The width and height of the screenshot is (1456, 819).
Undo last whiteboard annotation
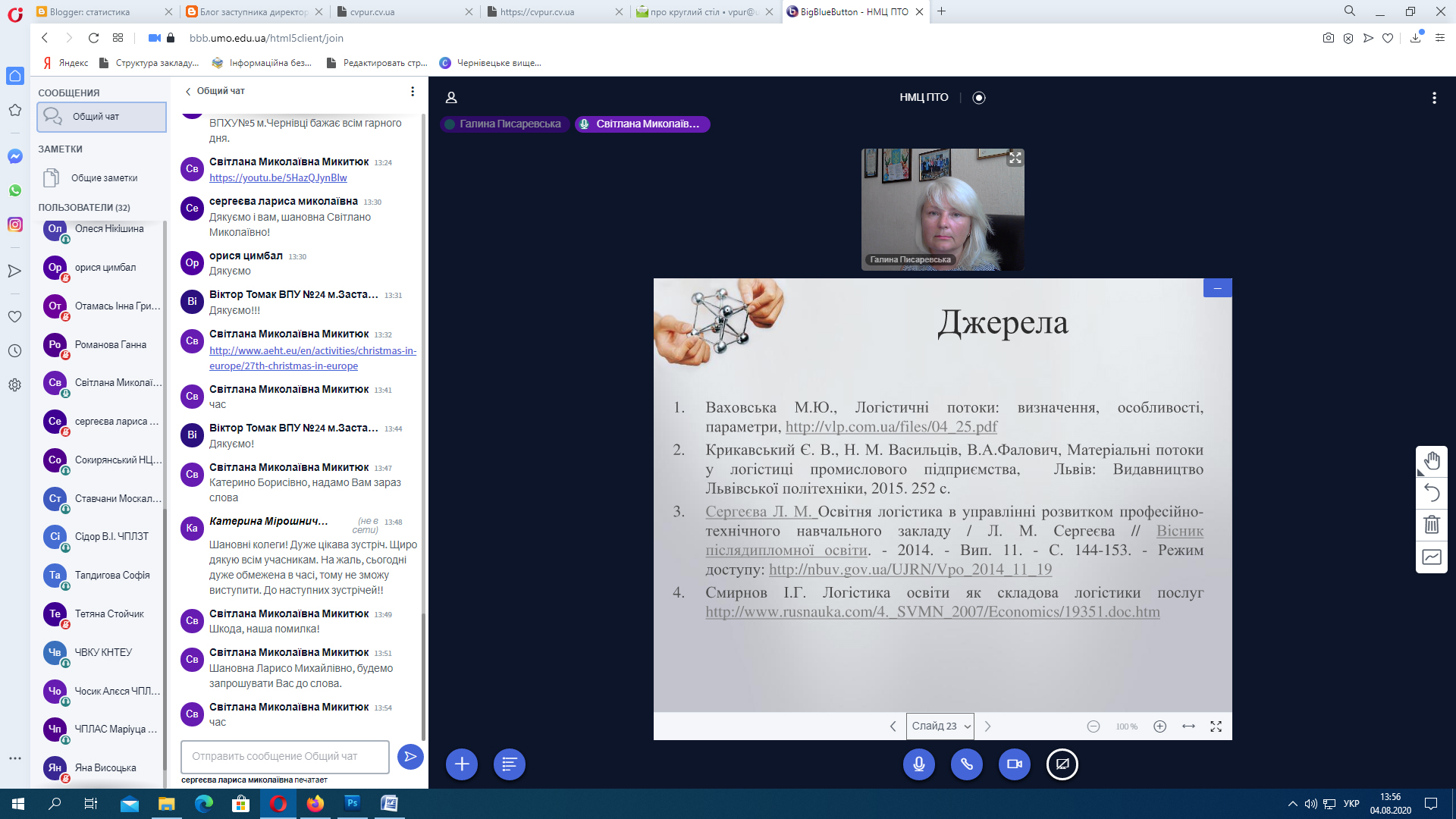(x=1432, y=493)
